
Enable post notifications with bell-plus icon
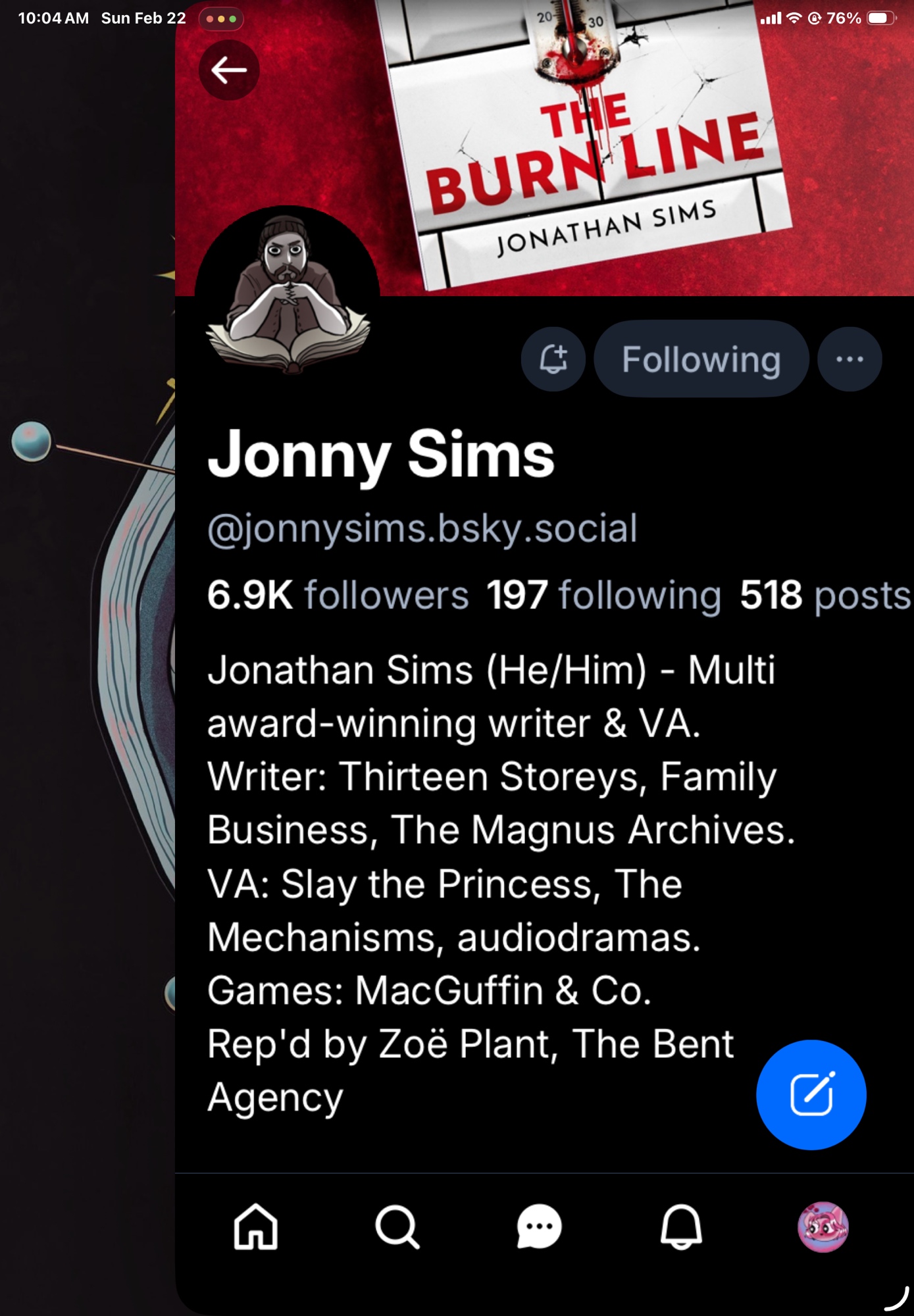click(x=553, y=359)
